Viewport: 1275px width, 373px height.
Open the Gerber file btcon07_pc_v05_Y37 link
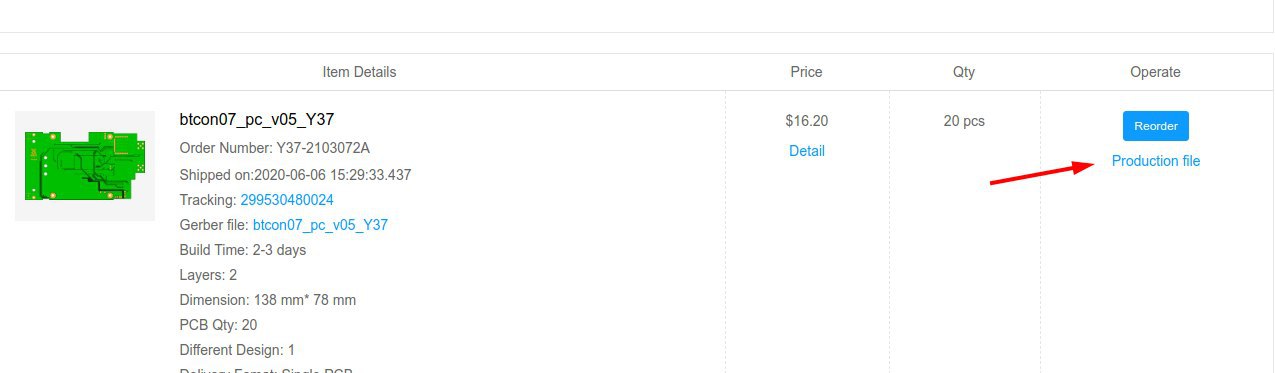(x=320, y=225)
